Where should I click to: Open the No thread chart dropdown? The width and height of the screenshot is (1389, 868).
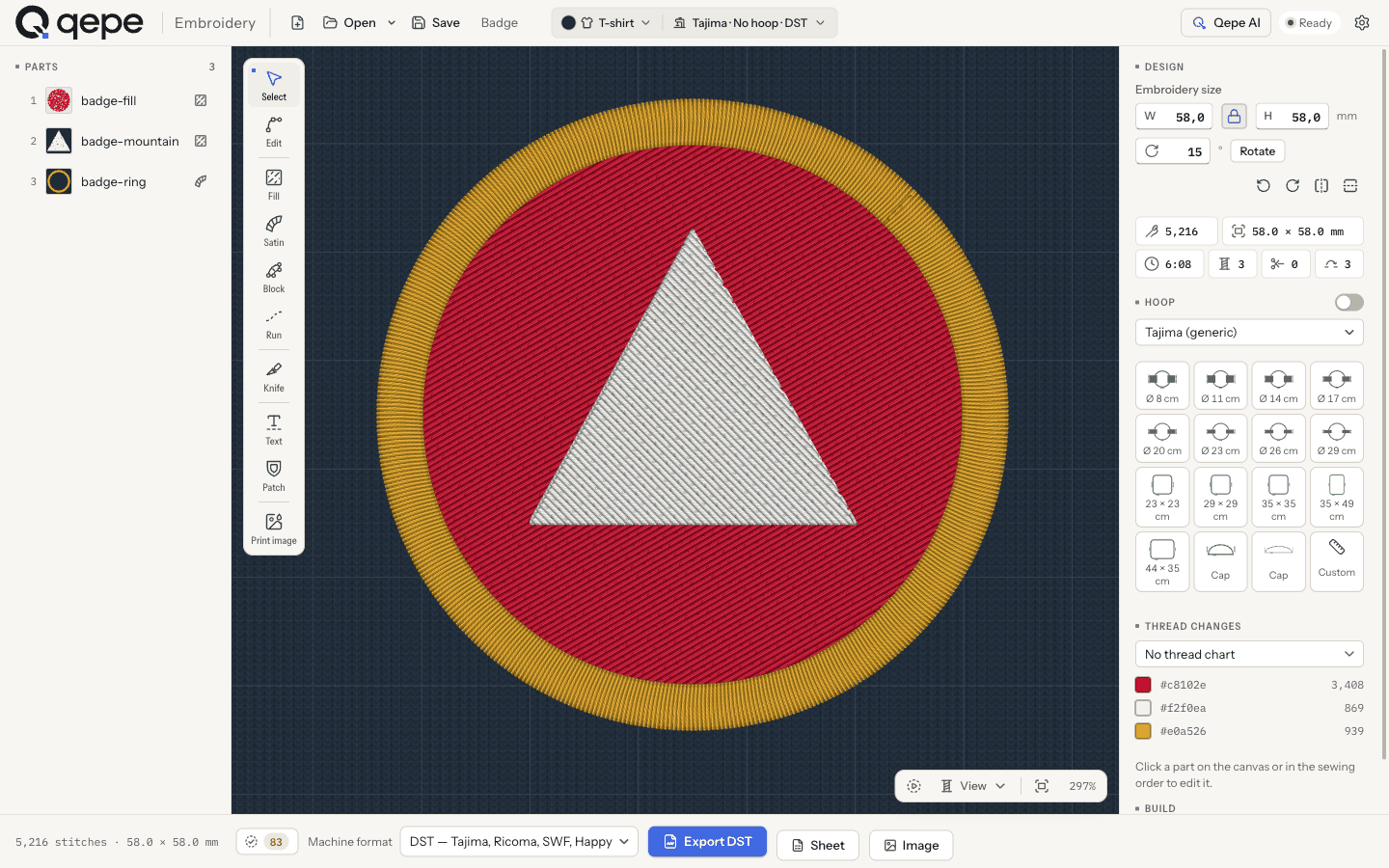coord(1249,654)
